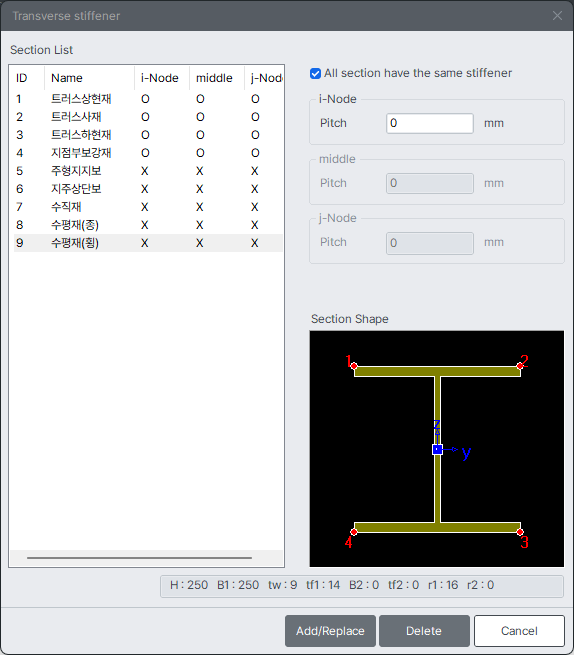574x655 pixels.
Task: Click the blue centroid marker in section shape
Action: coord(437,449)
